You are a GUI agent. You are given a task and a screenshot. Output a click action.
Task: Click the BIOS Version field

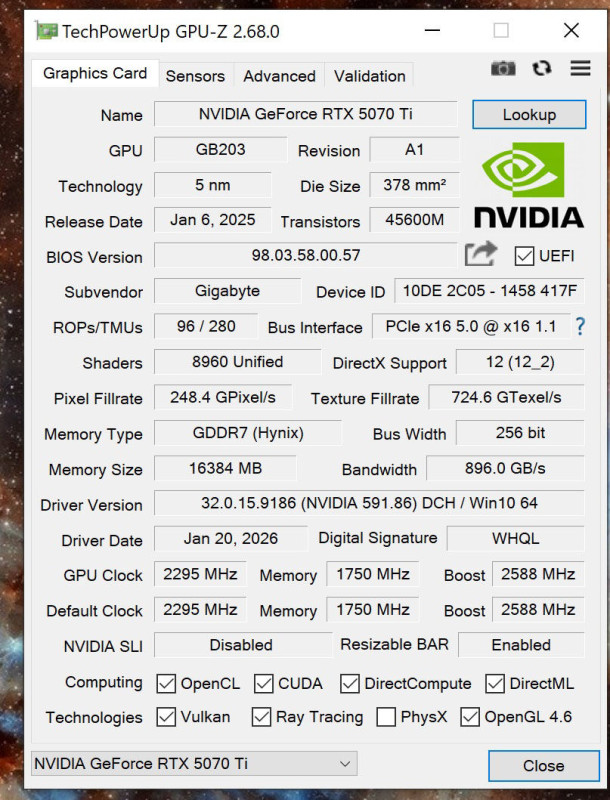click(305, 256)
